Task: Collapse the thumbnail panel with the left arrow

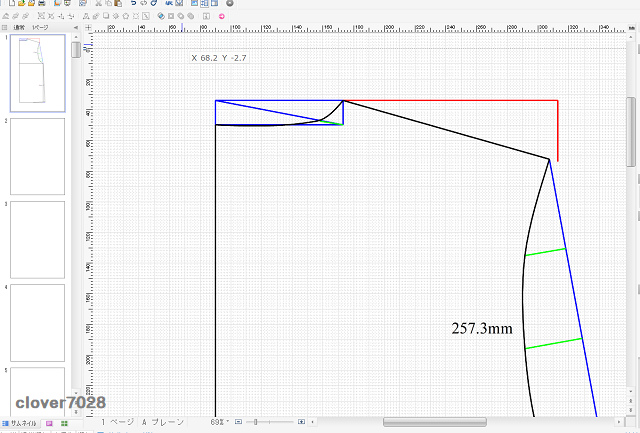Action: tap(75, 28)
